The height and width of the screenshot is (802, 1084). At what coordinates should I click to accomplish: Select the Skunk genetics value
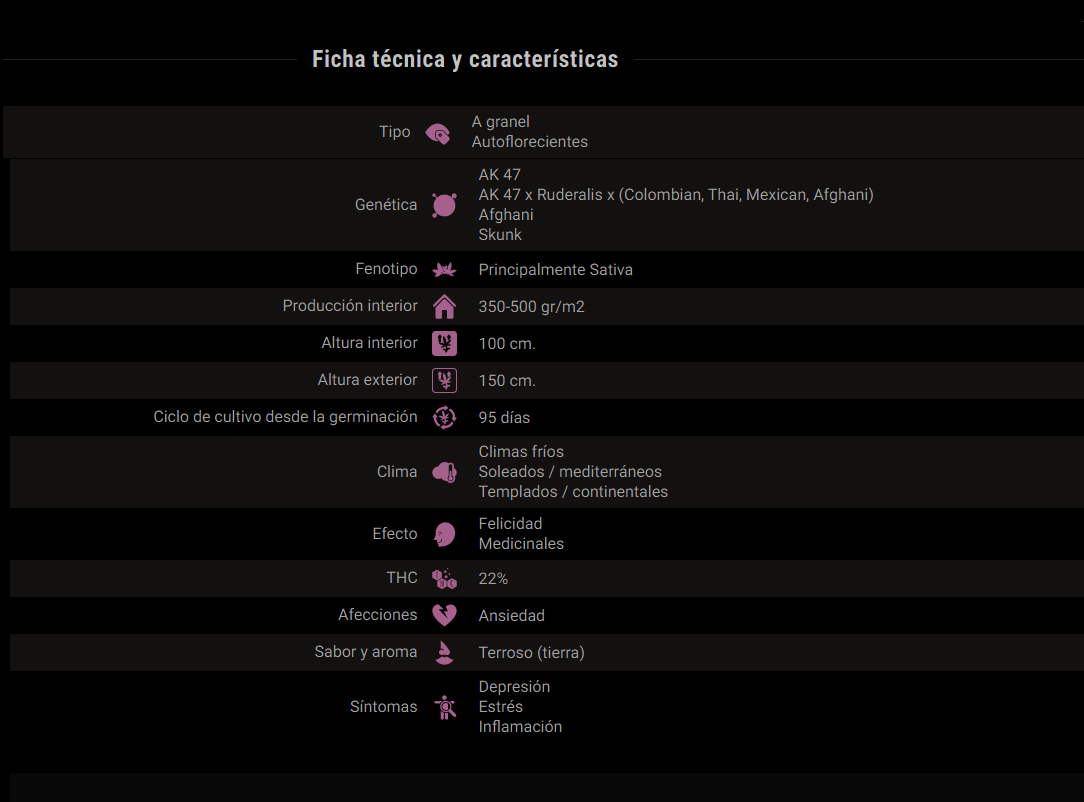click(x=500, y=235)
